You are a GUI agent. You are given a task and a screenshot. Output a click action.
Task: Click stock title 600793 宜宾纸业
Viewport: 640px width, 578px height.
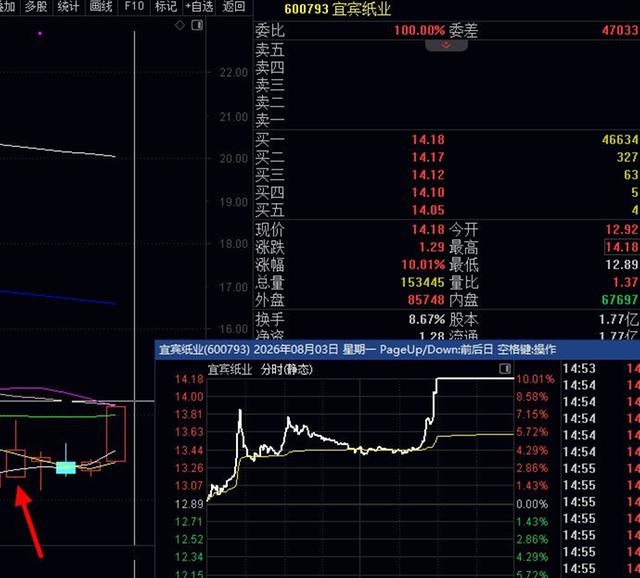coord(338,9)
